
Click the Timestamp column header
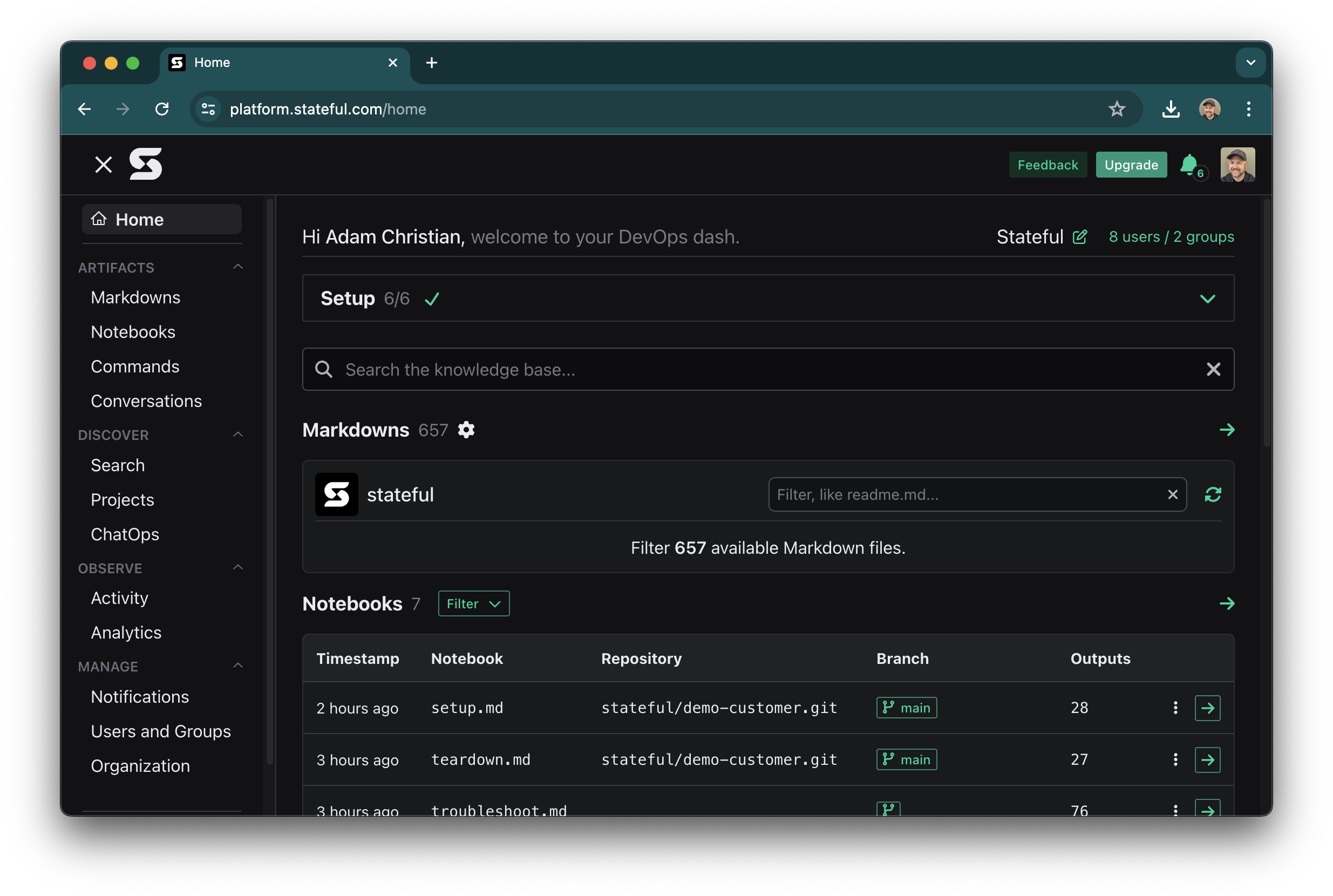tap(358, 659)
